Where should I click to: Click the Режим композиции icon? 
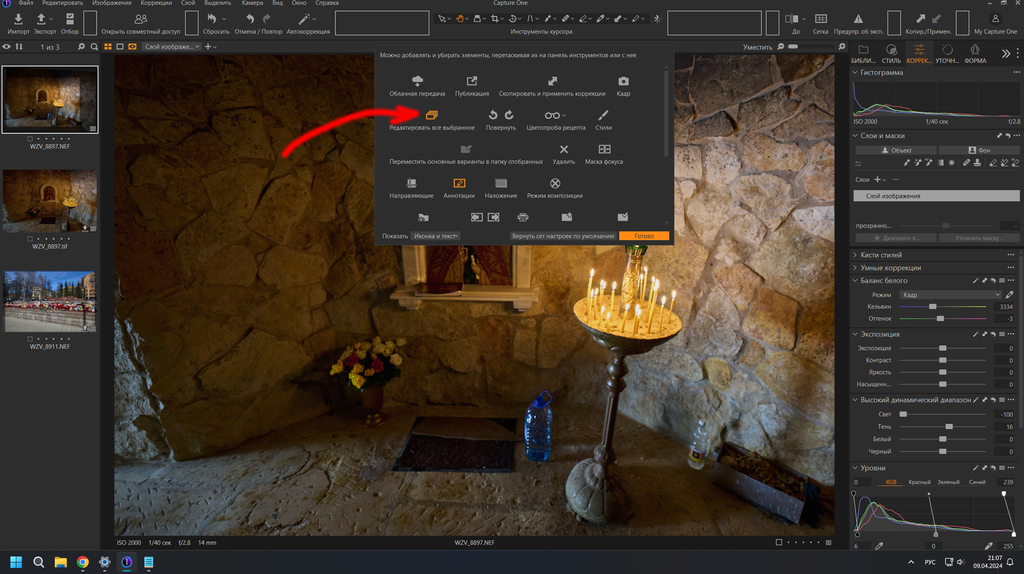click(x=555, y=183)
